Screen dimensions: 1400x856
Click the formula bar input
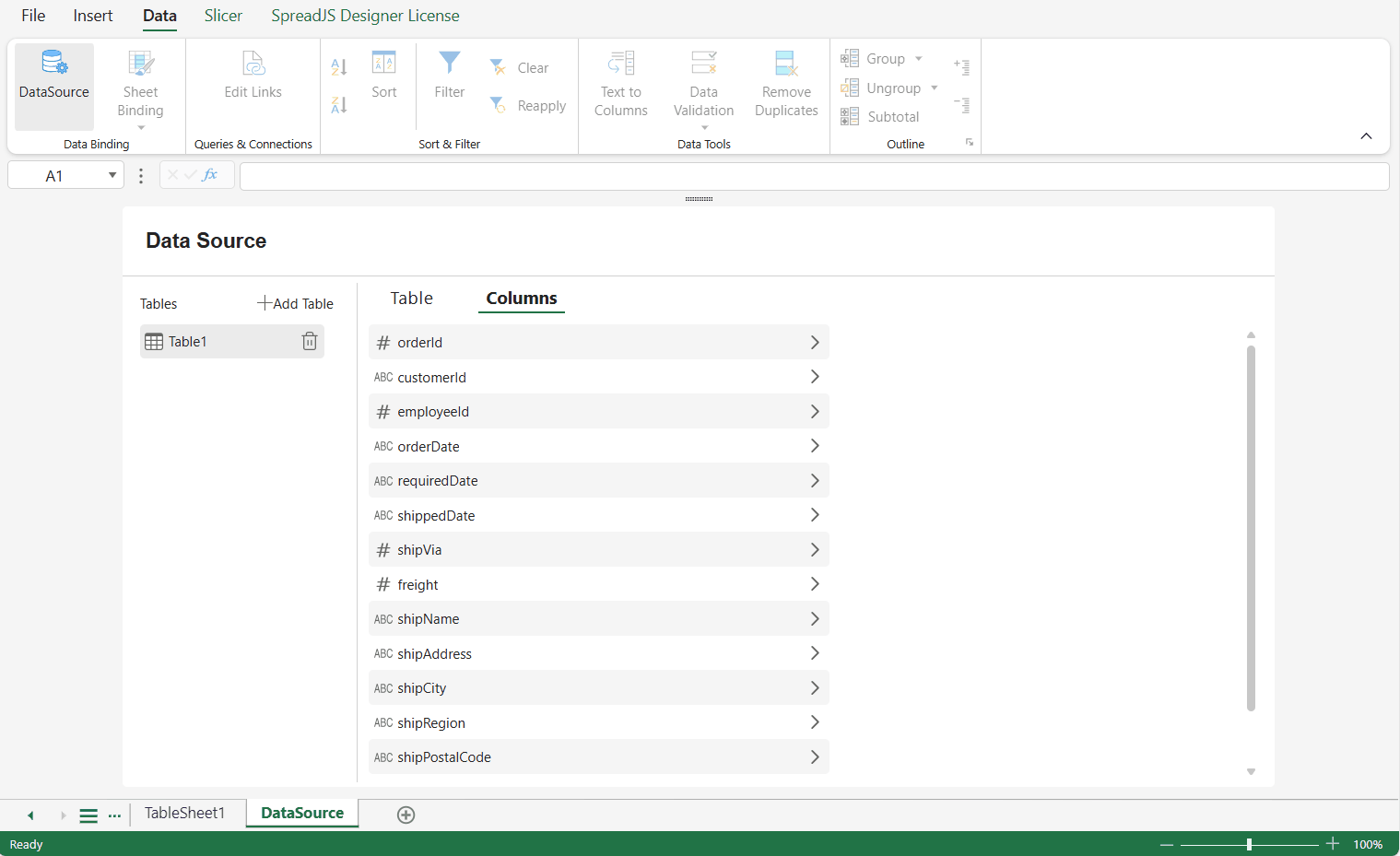(x=815, y=176)
